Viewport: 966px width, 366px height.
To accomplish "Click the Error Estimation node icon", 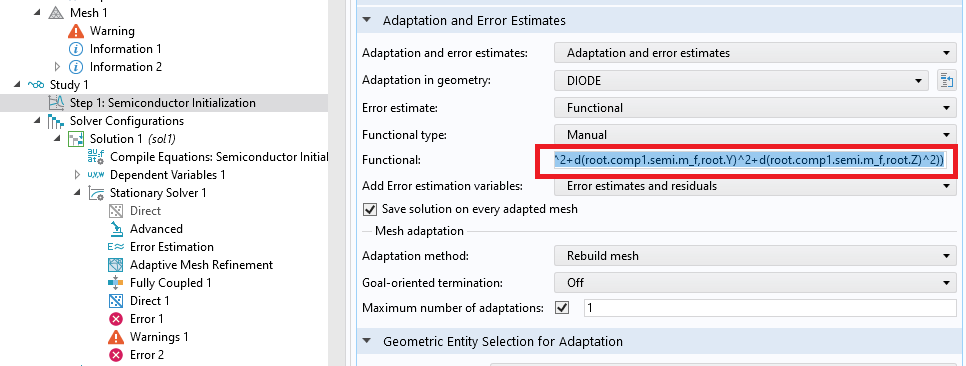I will click(116, 247).
